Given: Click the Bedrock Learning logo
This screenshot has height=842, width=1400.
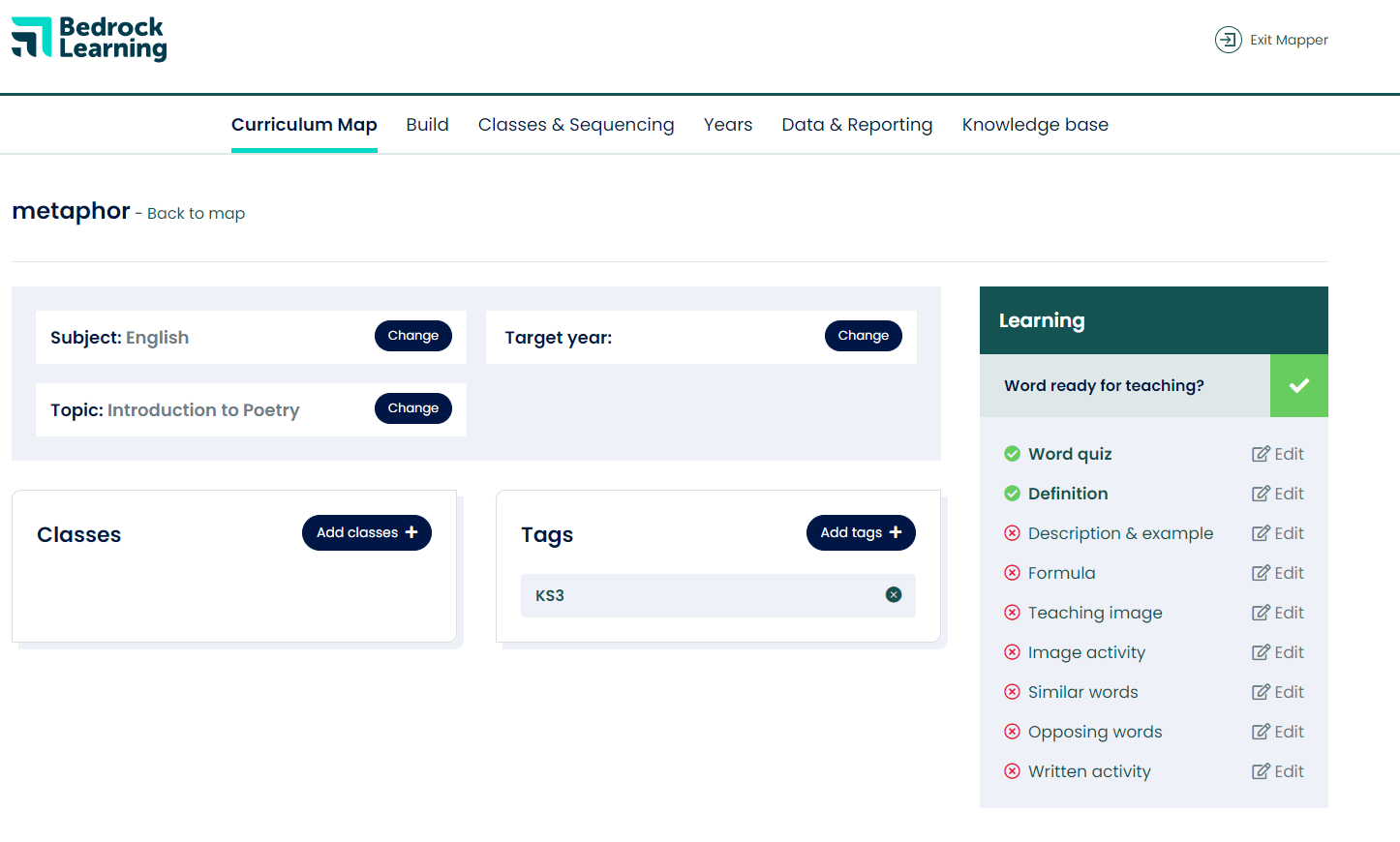Looking at the screenshot, I should (x=89, y=39).
